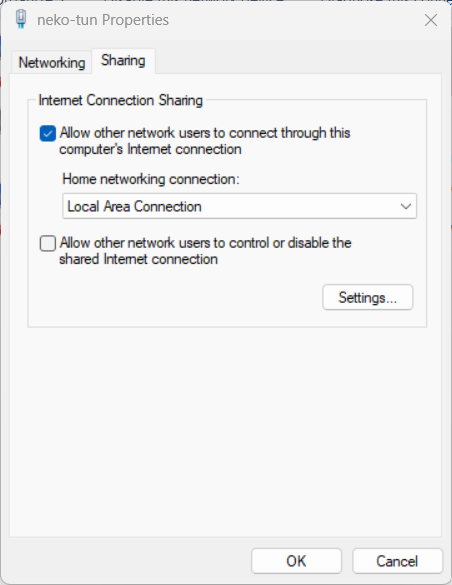Image resolution: width=452 pixels, height=585 pixels.
Task: Click the "Home networking connection:" label
Action: (x=151, y=179)
